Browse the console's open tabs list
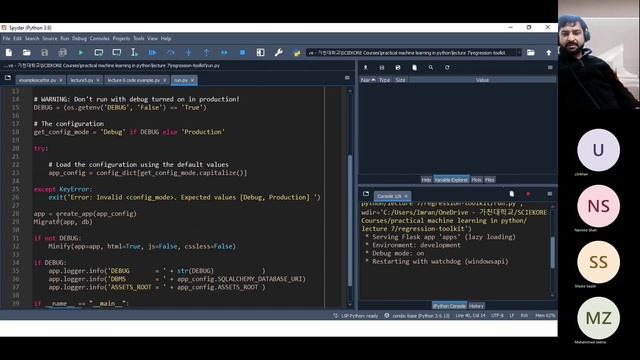Viewport: 640px width, 360px height. pos(366,194)
